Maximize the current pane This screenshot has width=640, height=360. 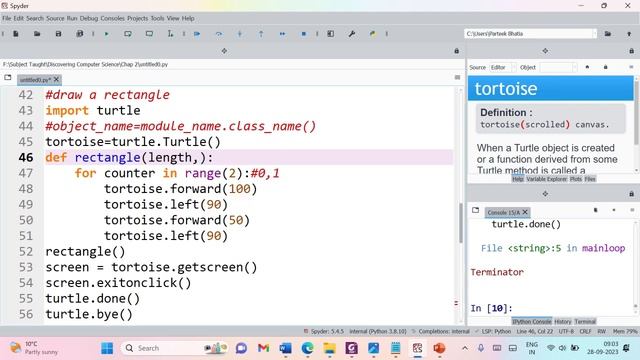(x=331, y=34)
